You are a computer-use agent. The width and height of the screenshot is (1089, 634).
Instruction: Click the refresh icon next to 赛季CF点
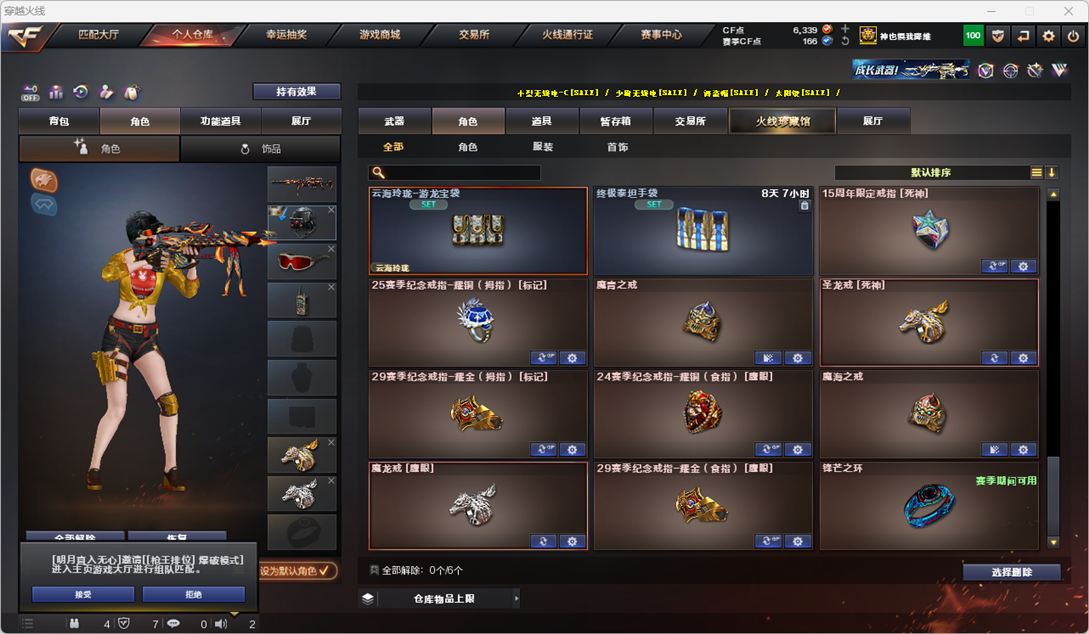[x=845, y=41]
